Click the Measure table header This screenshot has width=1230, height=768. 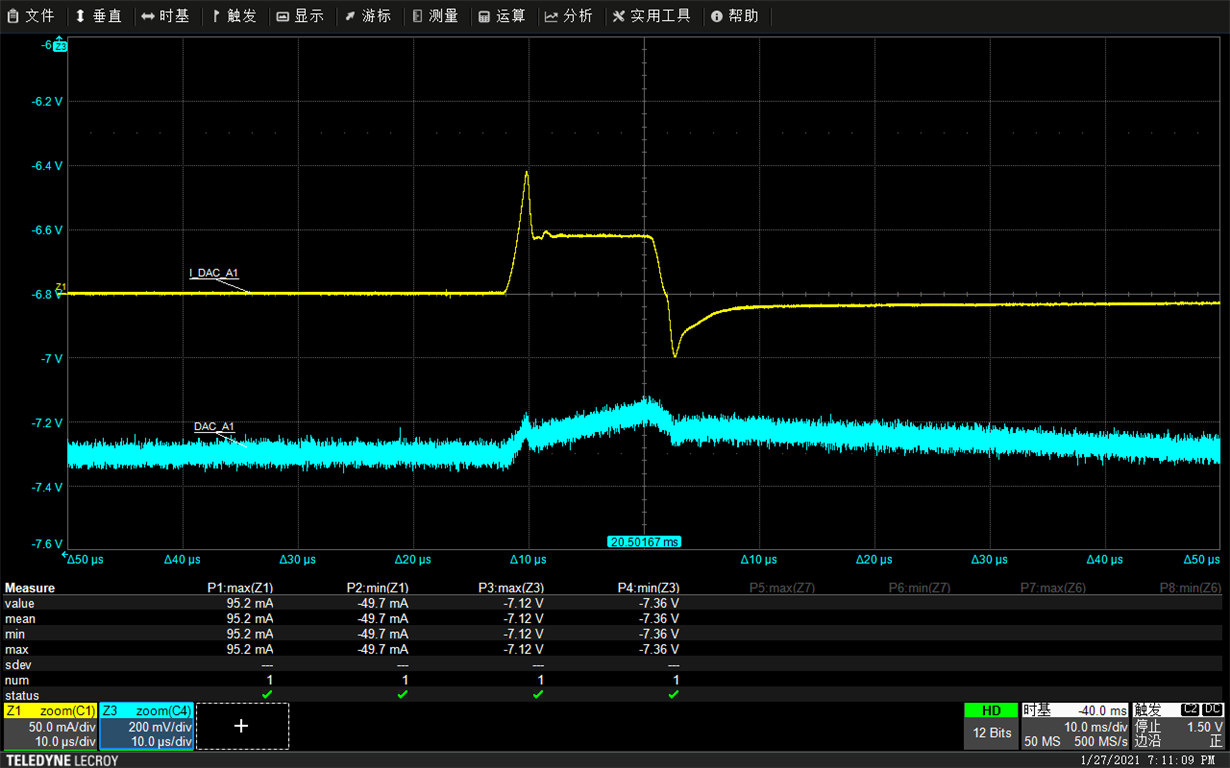click(30, 588)
